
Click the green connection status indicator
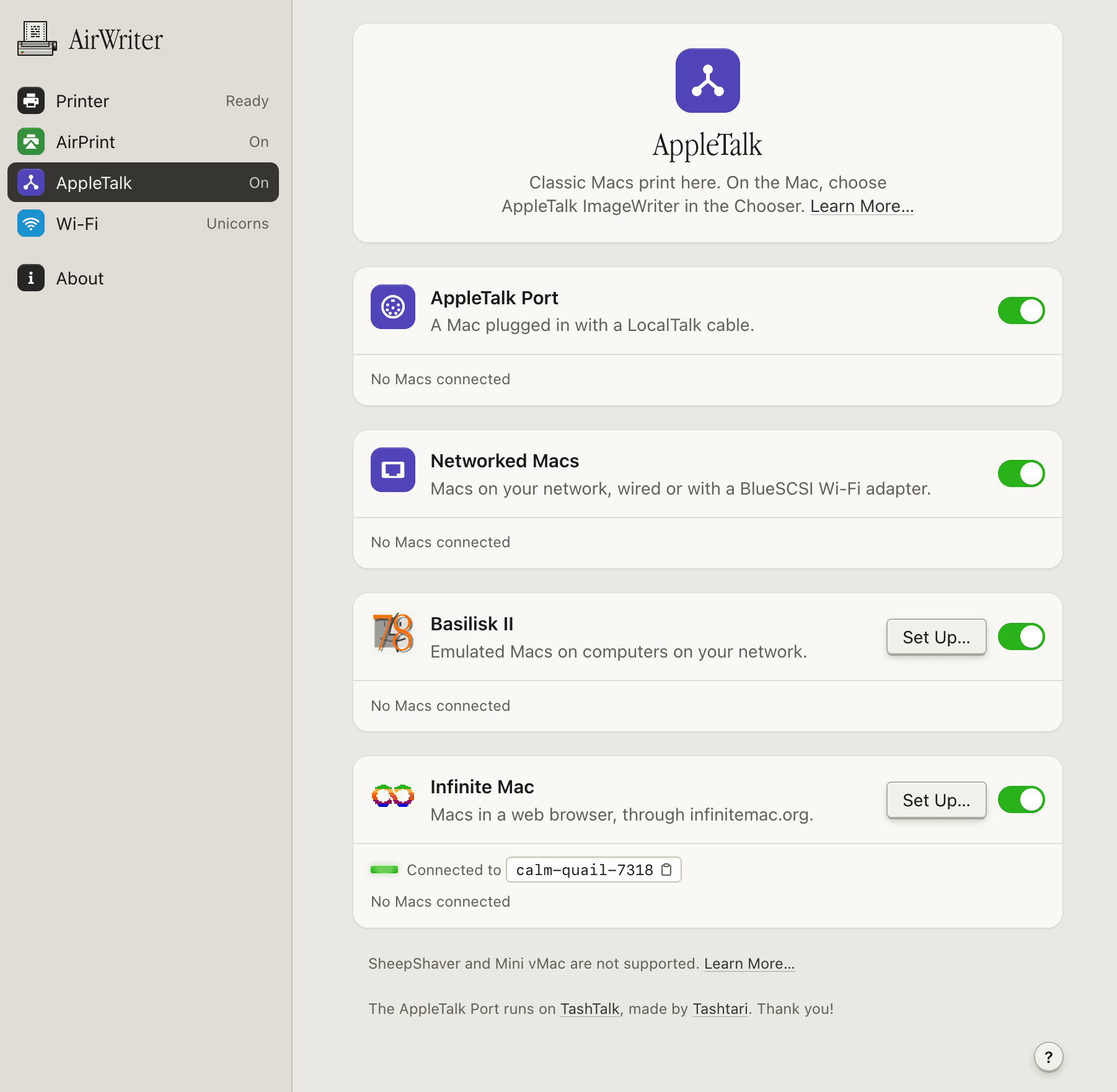tap(384, 870)
